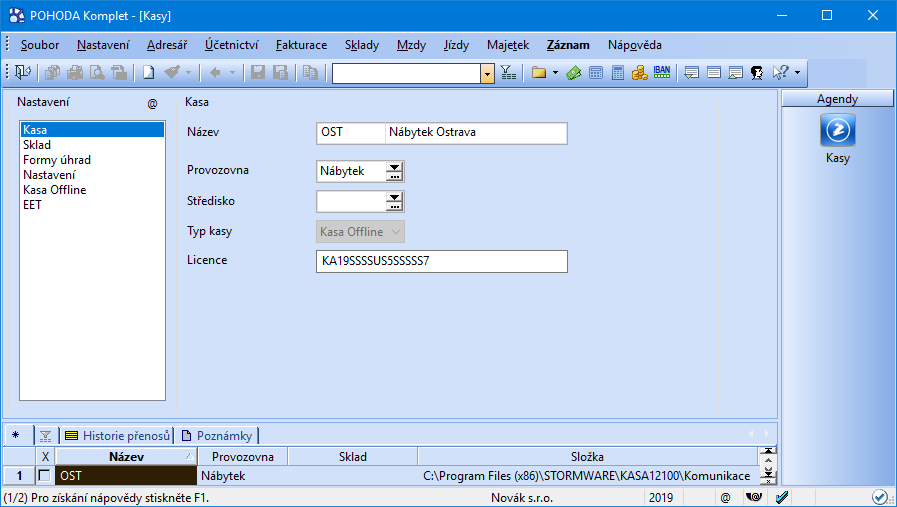Sort by the Název column header
The width and height of the screenshot is (897, 507).
[x=126, y=457]
